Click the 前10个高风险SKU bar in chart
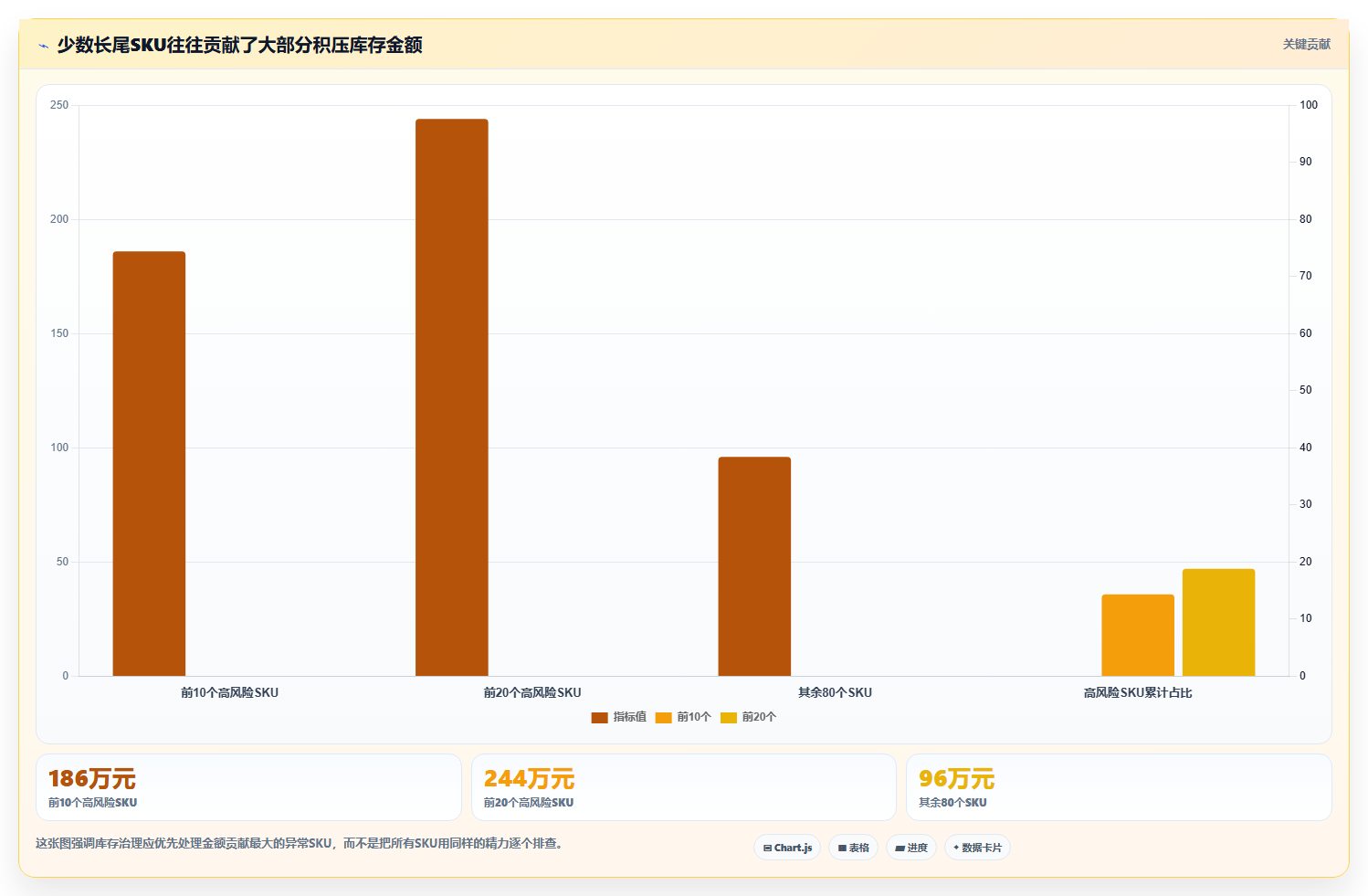The image size is (1368, 896). tap(149, 464)
